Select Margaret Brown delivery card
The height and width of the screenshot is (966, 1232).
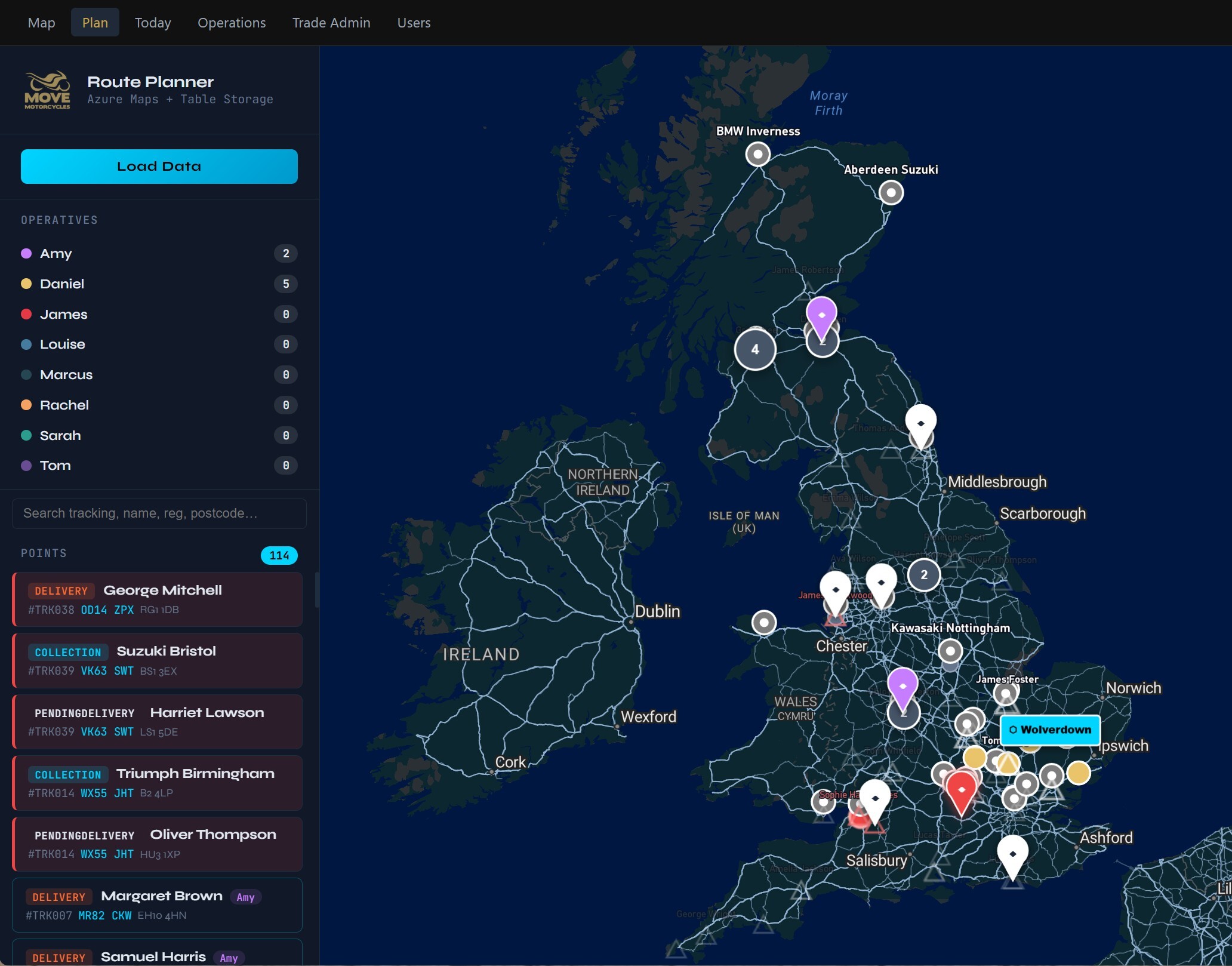point(157,905)
